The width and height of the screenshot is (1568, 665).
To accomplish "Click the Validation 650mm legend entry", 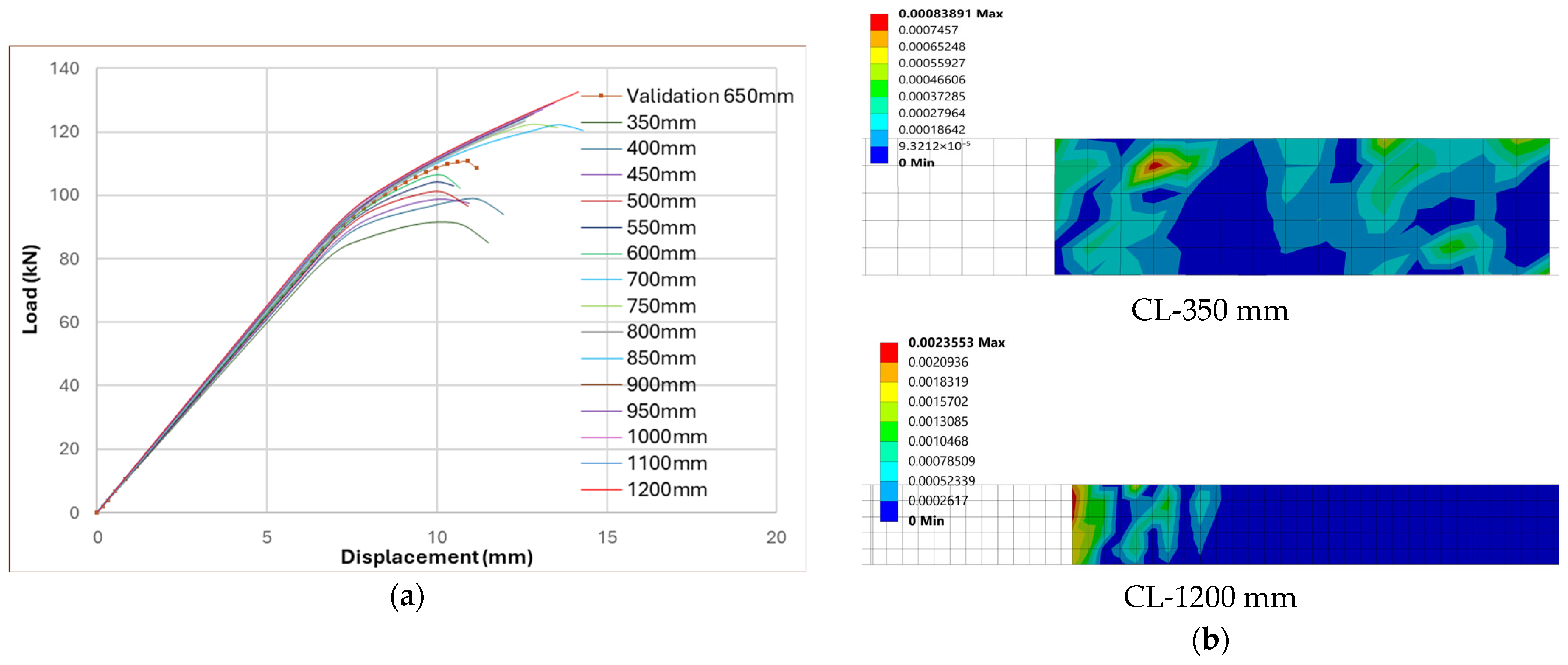I will point(709,96).
